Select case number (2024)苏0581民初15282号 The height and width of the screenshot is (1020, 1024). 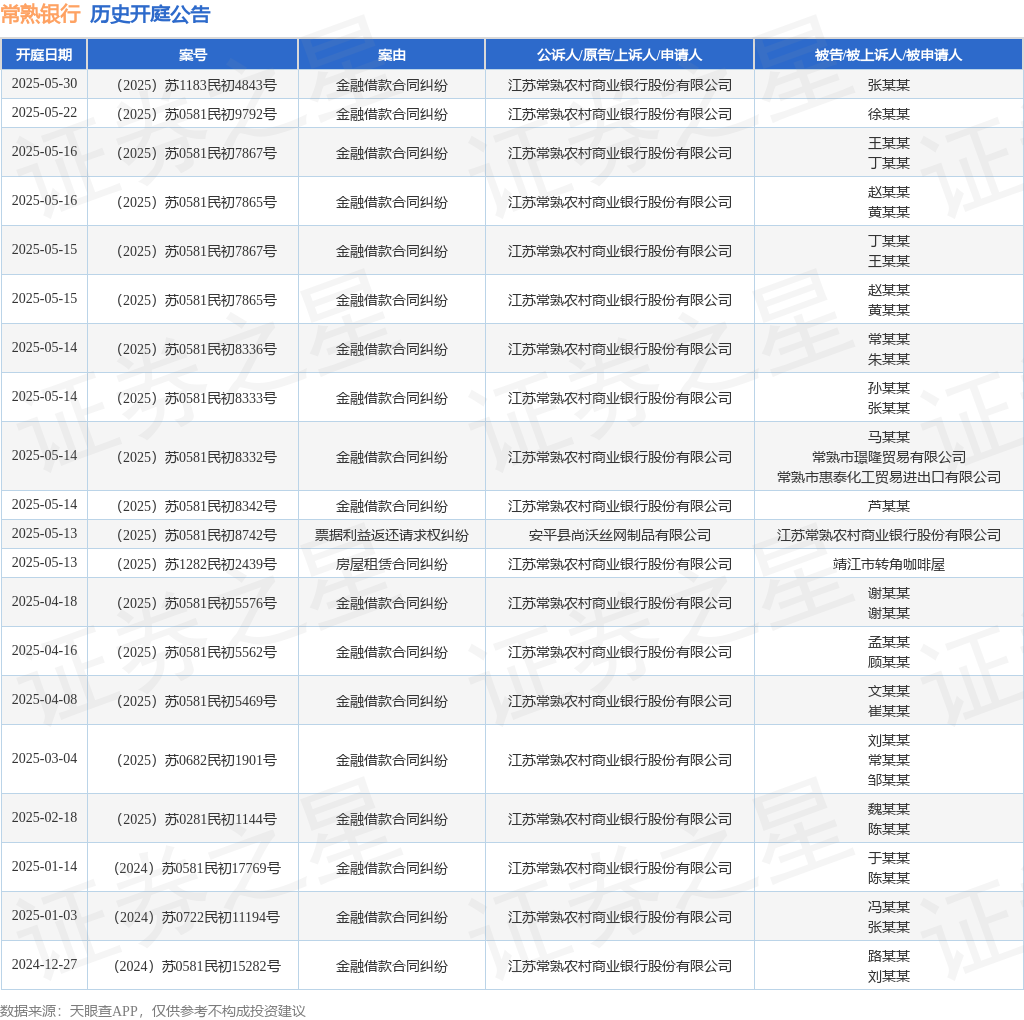click(197, 966)
